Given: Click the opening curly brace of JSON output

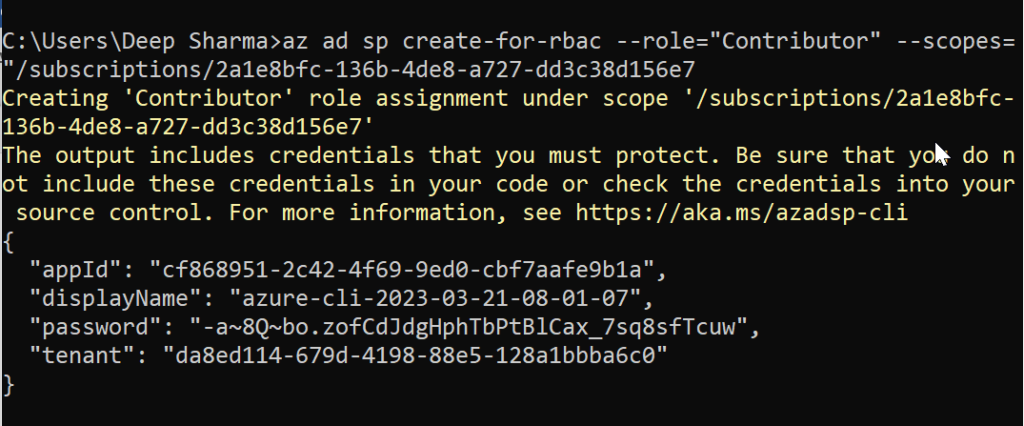Looking at the screenshot, I should tap(9, 241).
